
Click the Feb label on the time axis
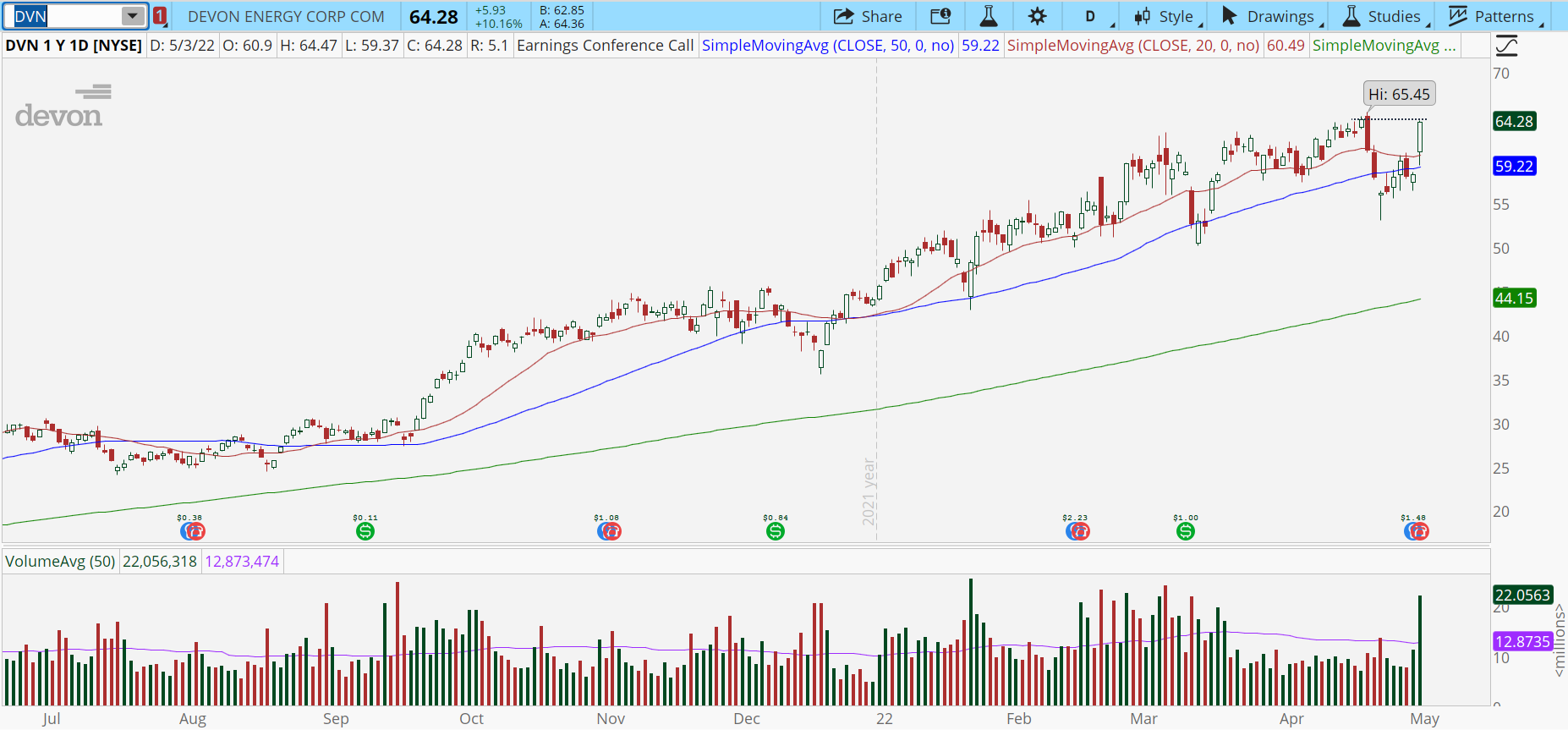point(1019,719)
